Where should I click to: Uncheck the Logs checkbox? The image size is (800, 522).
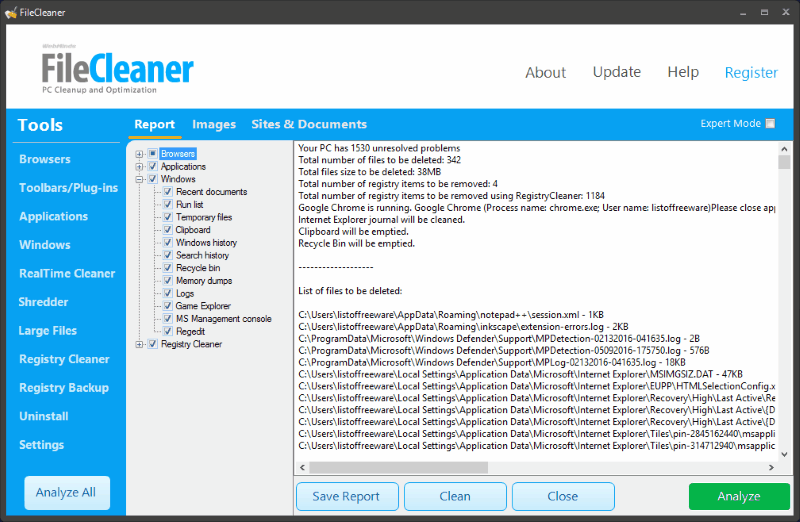click(x=168, y=293)
